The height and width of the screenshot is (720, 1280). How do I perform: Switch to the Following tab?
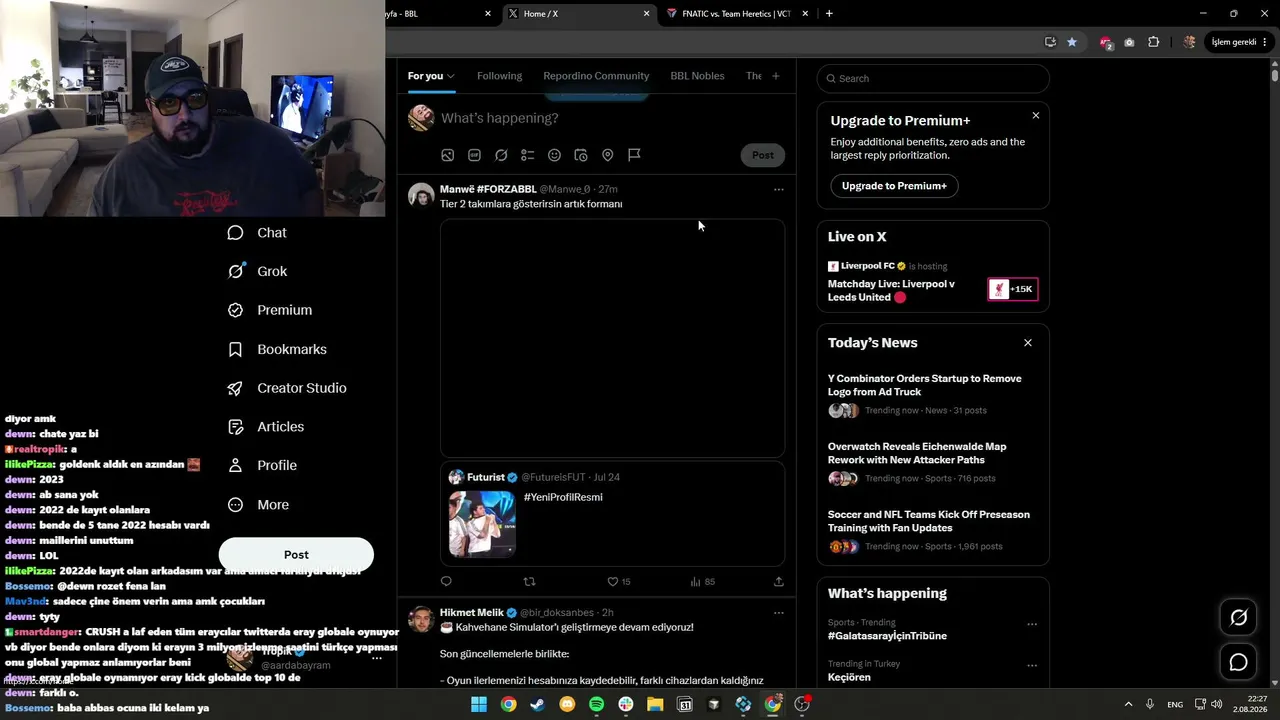coord(499,76)
